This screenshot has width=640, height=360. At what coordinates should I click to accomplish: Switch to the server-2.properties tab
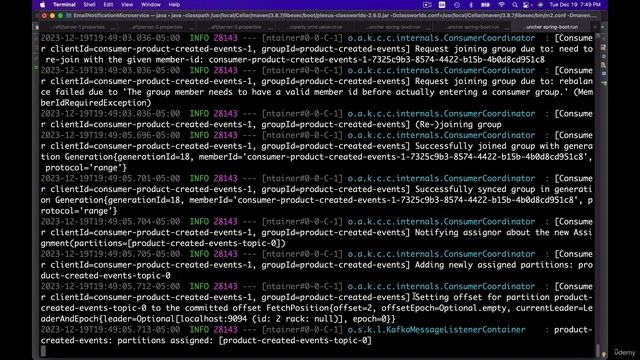pos(157,27)
